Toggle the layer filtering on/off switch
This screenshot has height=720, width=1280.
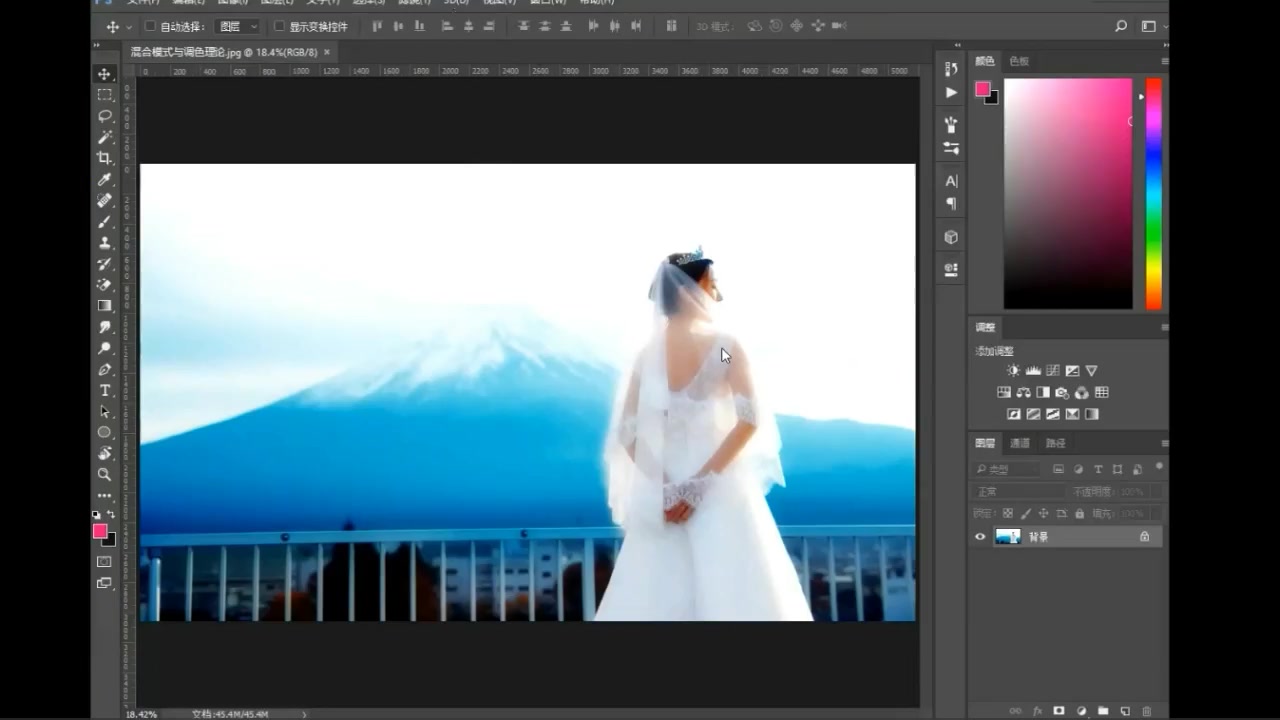click(x=1159, y=466)
